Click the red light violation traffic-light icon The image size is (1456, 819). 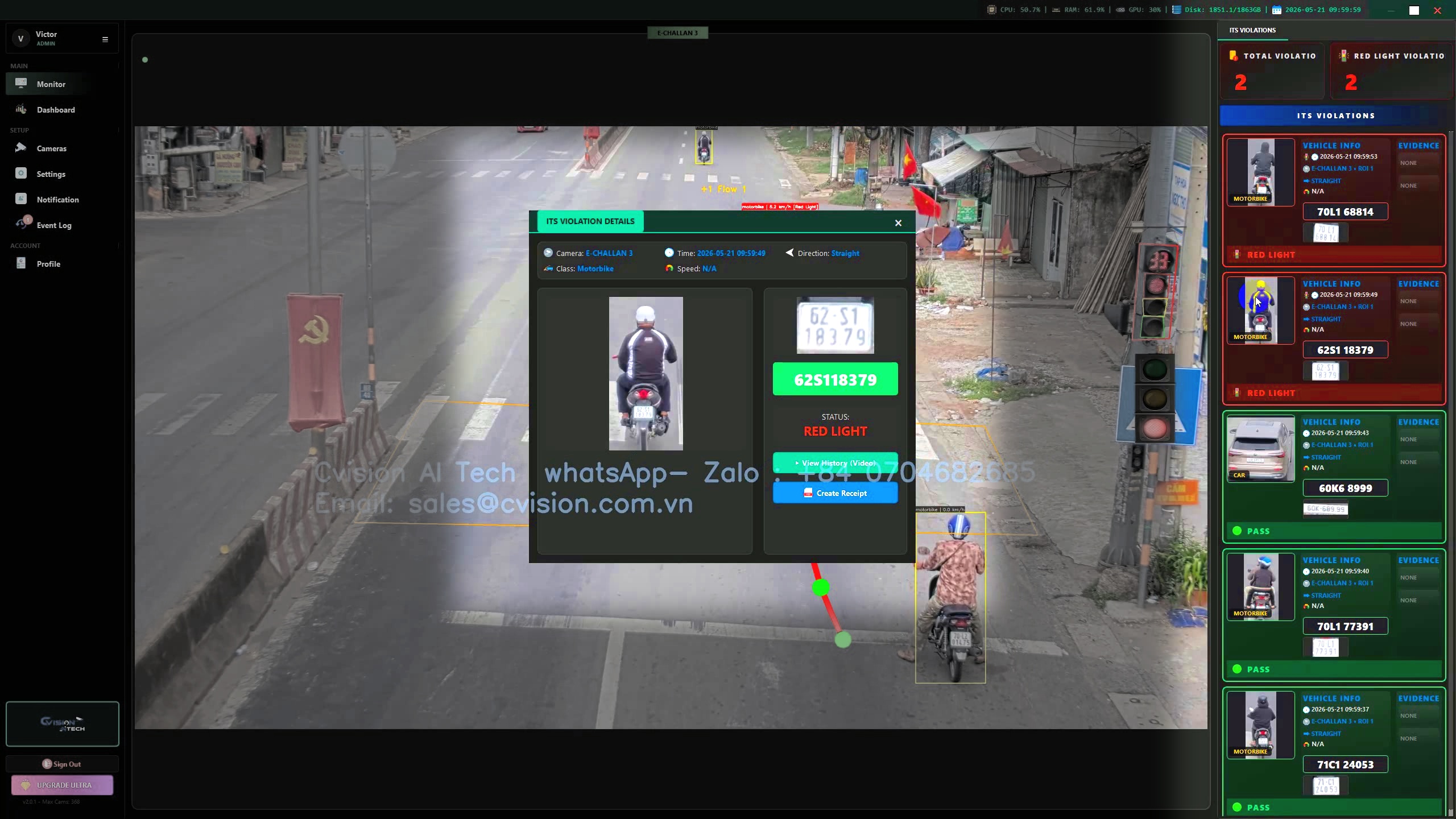(x=1343, y=56)
